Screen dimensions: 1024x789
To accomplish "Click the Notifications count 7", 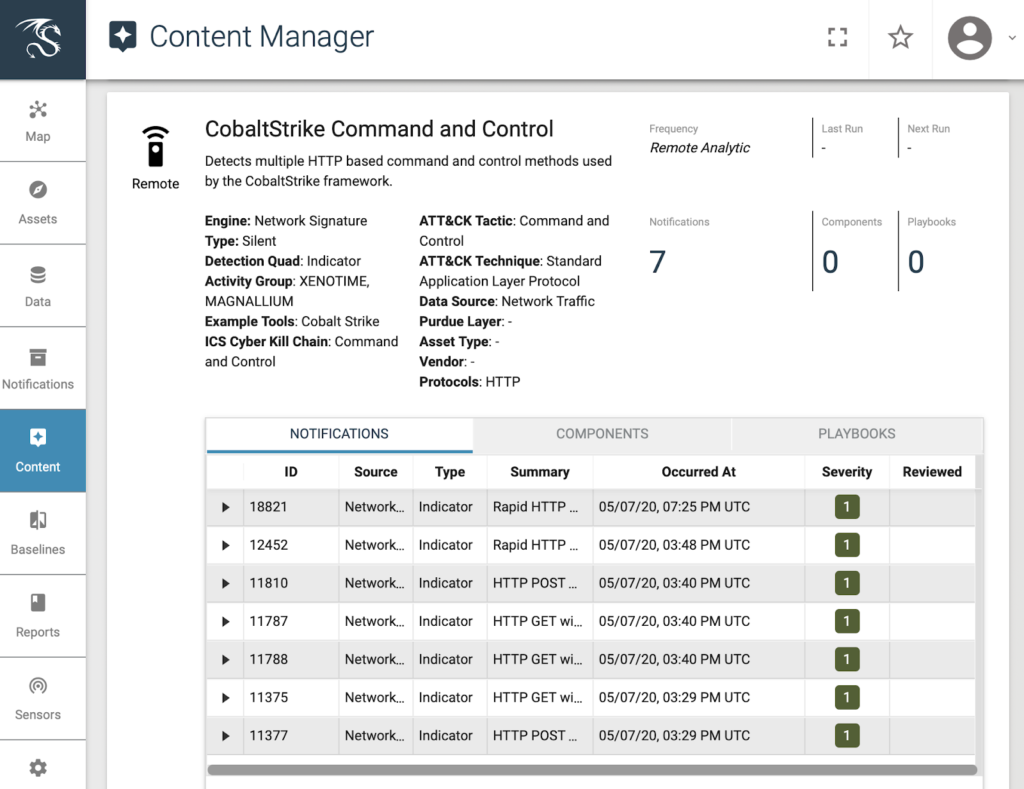I will (x=657, y=262).
